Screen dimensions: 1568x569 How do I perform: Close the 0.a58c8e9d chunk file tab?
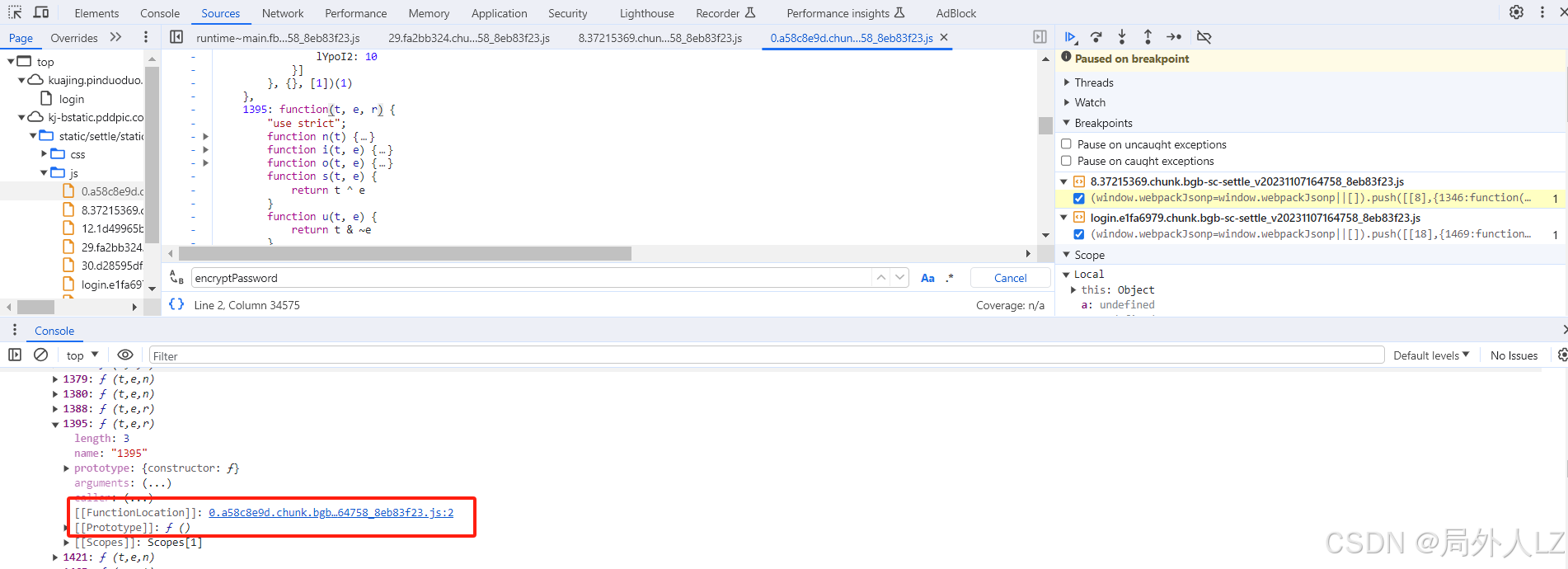pos(944,37)
